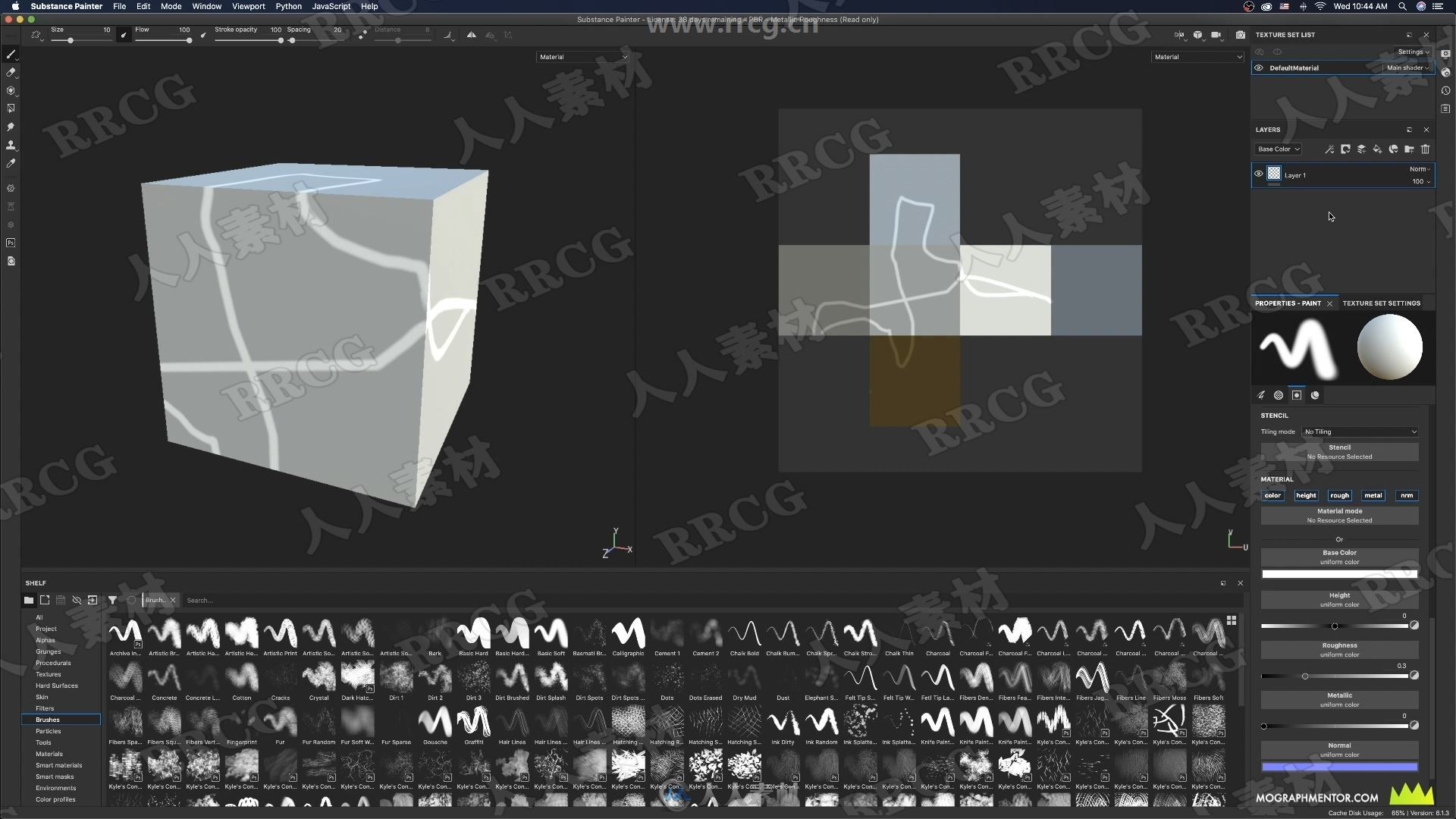Open the History panel icon
Viewport: 1456px width, 819px height.
(1445, 91)
